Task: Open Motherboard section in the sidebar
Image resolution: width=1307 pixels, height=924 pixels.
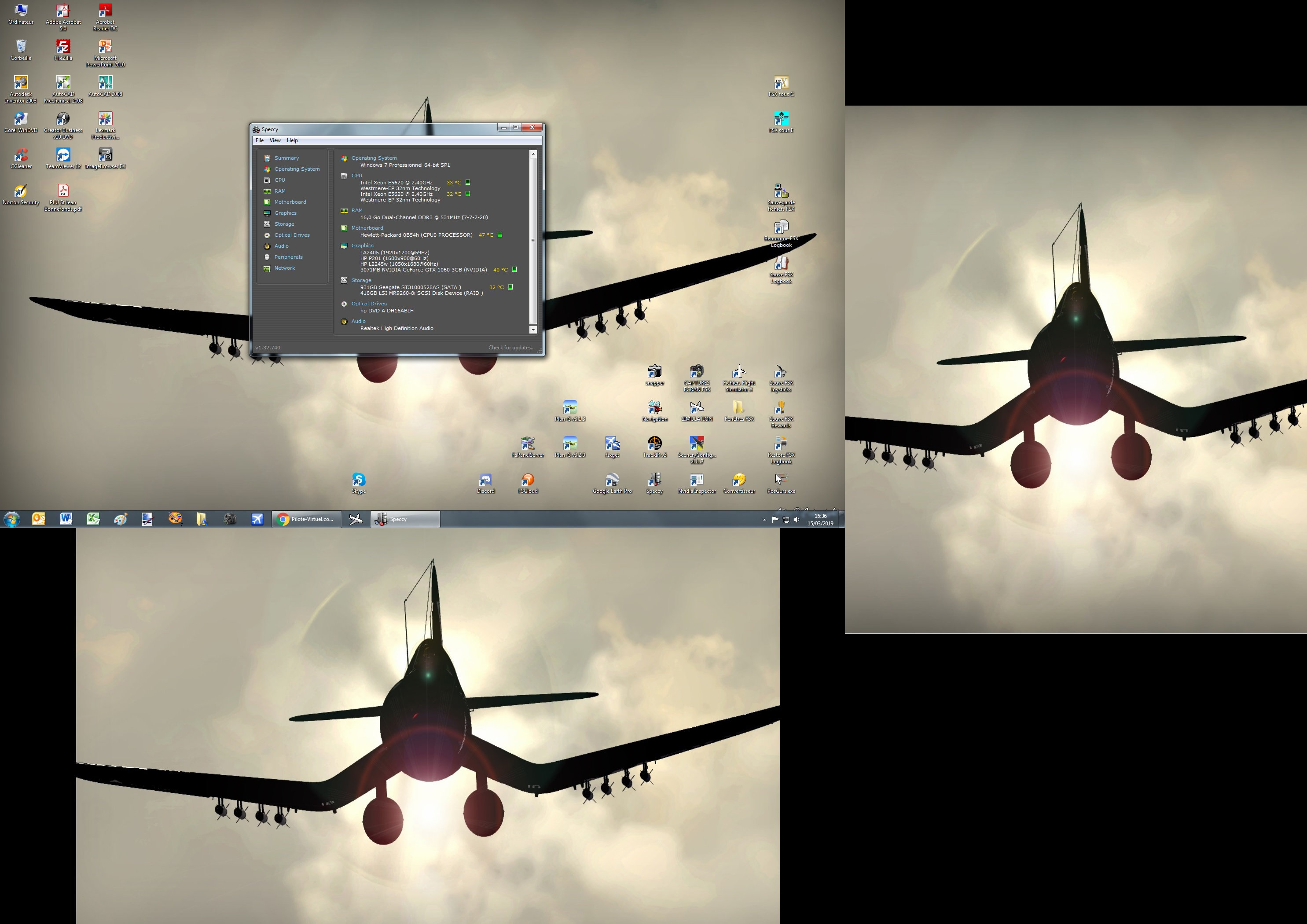Action: [290, 202]
